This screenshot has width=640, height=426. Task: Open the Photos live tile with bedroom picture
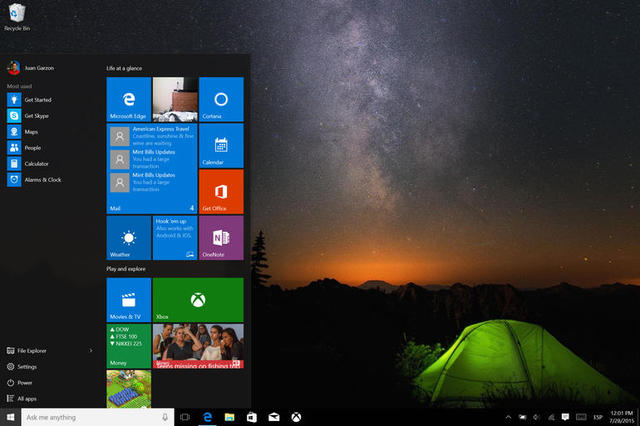pos(175,99)
